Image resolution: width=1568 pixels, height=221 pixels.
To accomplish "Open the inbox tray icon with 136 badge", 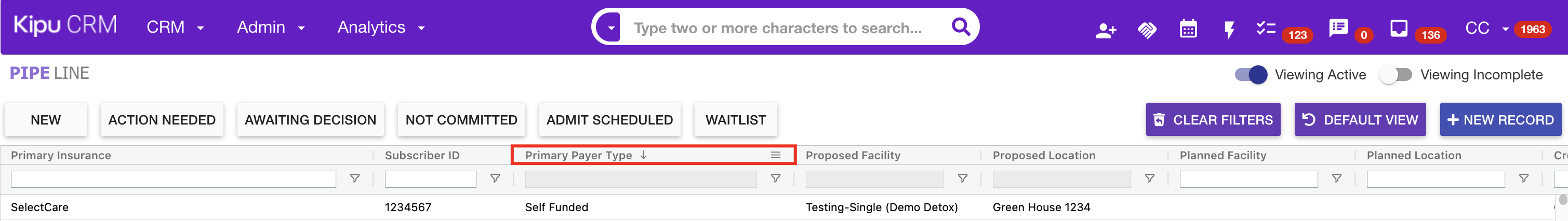I will coord(1399,28).
